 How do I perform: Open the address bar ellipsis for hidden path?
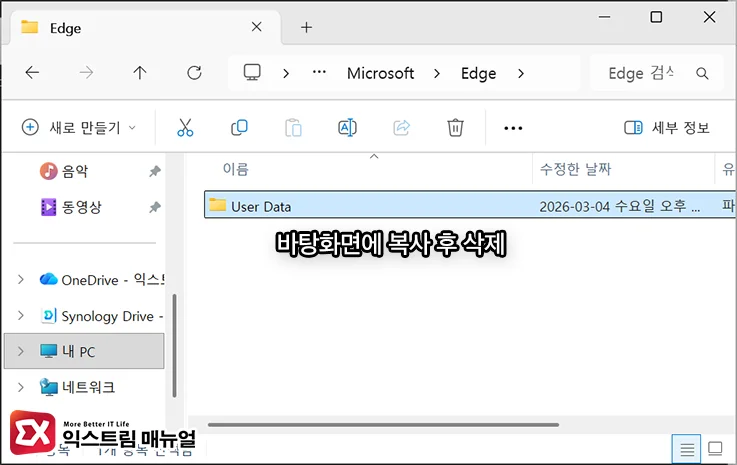(x=319, y=72)
